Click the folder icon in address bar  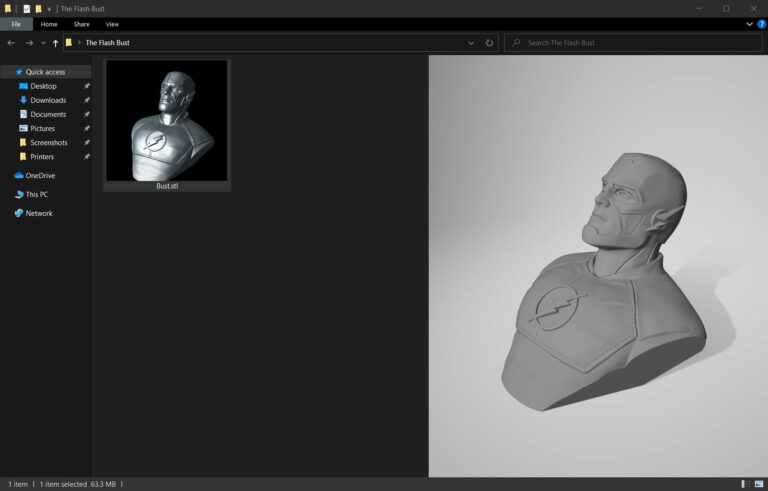69,43
